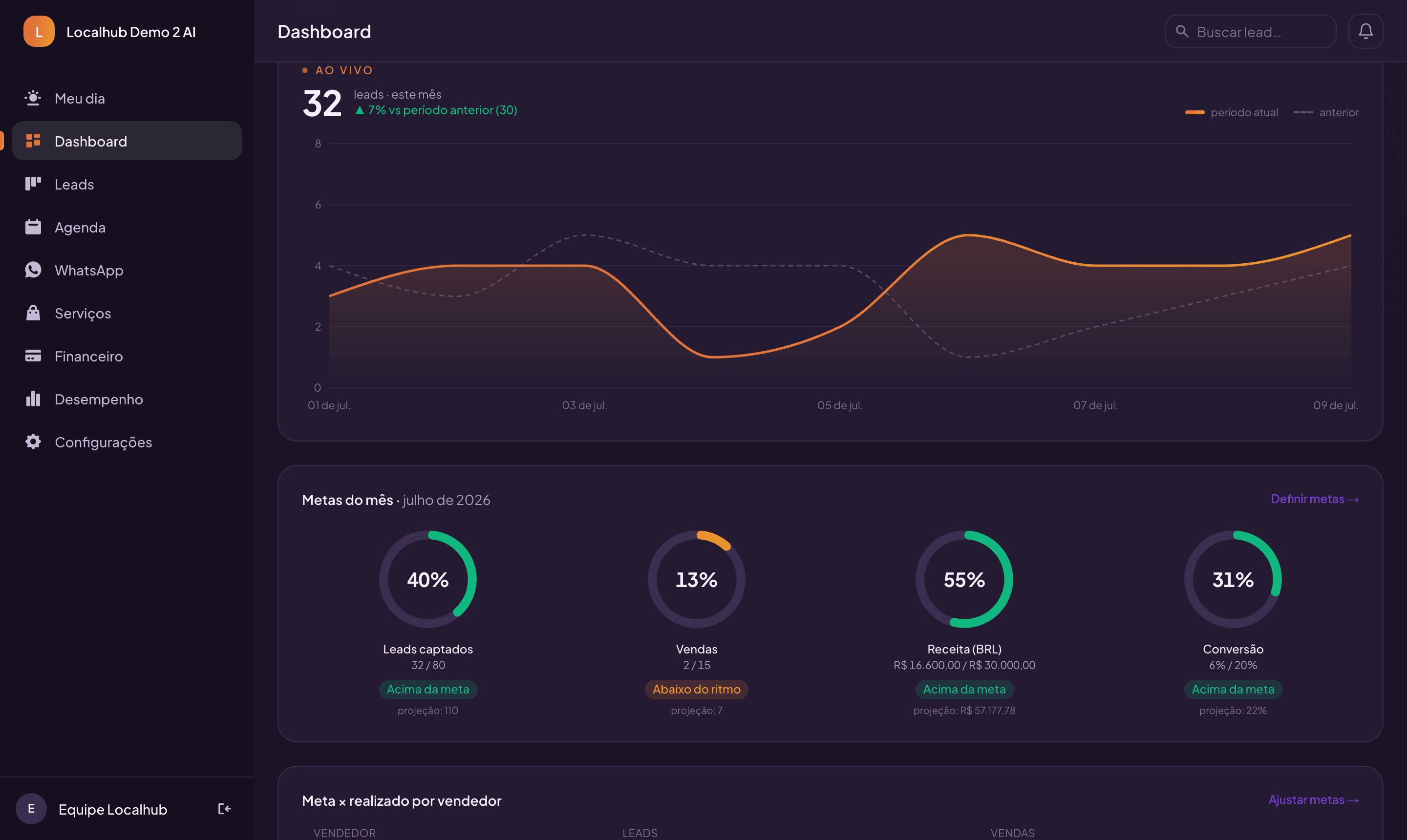Focus the Buscar lead search field
The width and height of the screenshot is (1407, 840).
pyautogui.click(x=1250, y=32)
